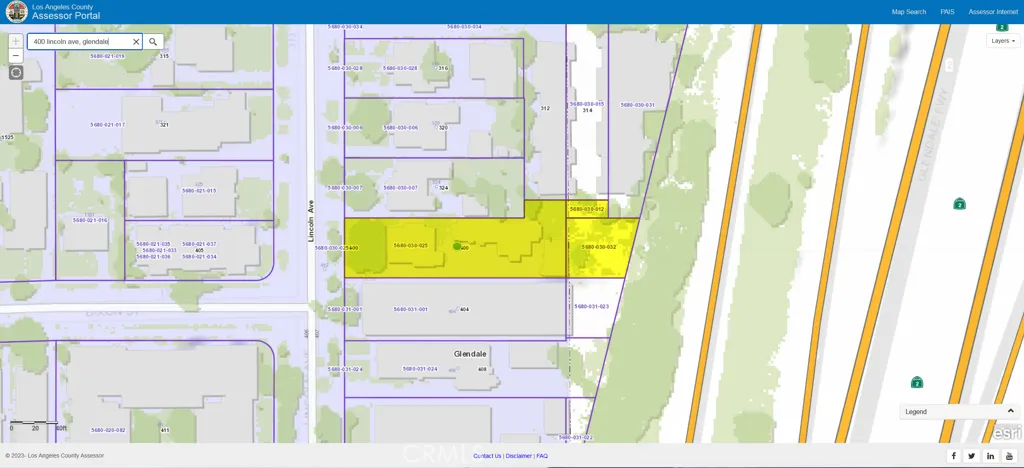Click house number 316
The image size is (1024, 468).
click(x=443, y=68)
